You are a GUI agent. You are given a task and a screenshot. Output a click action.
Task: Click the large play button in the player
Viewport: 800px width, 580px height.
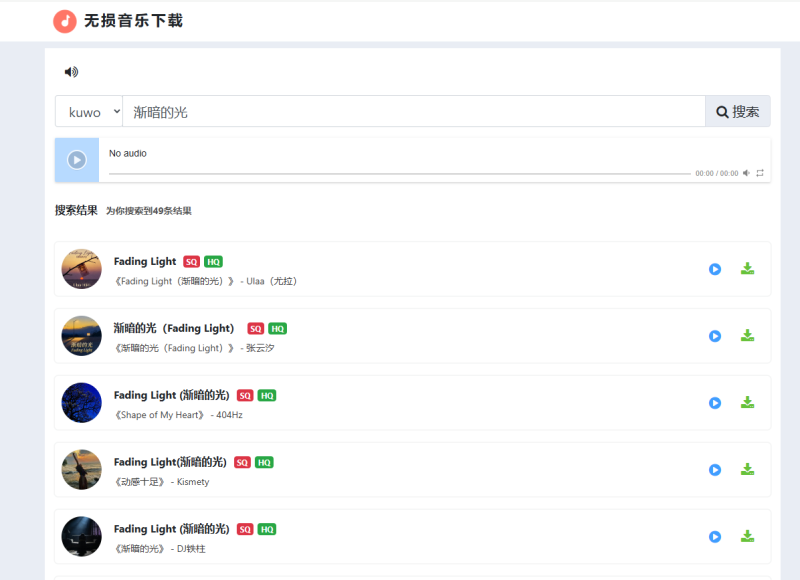click(76, 160)
